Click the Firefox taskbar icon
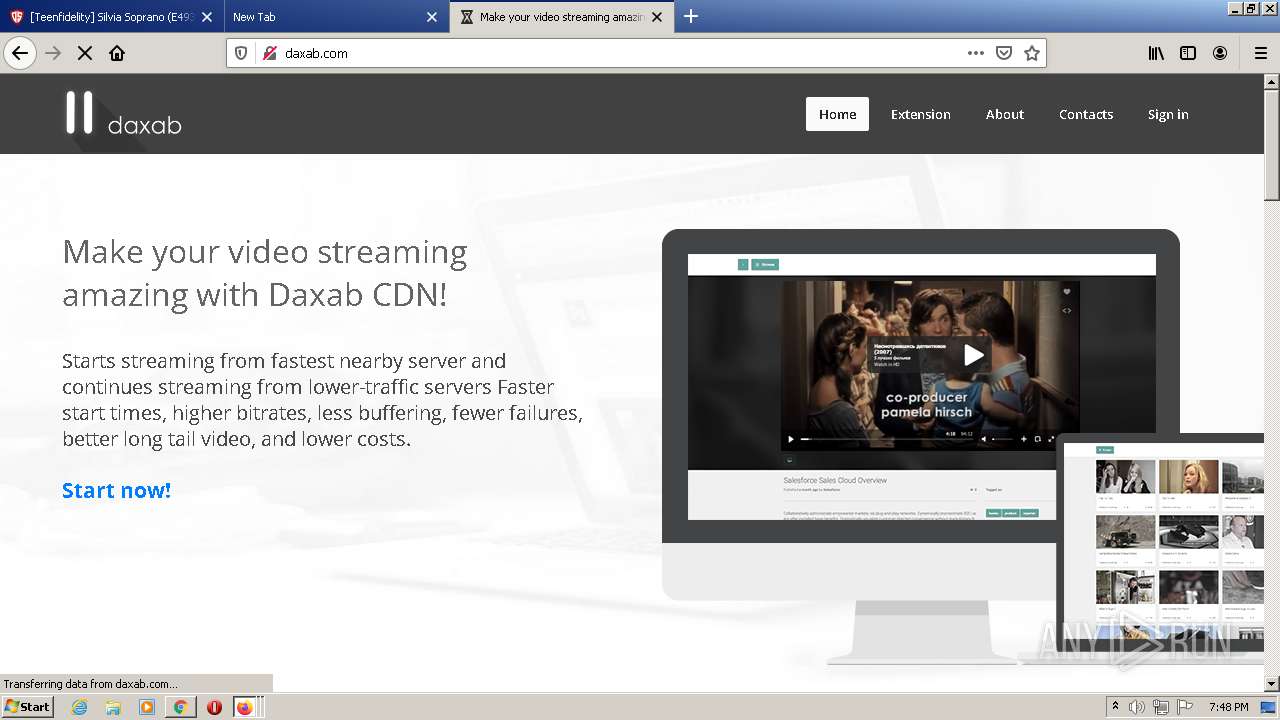The height and width of the screenshot is (720, 1280). coord(245,707)
